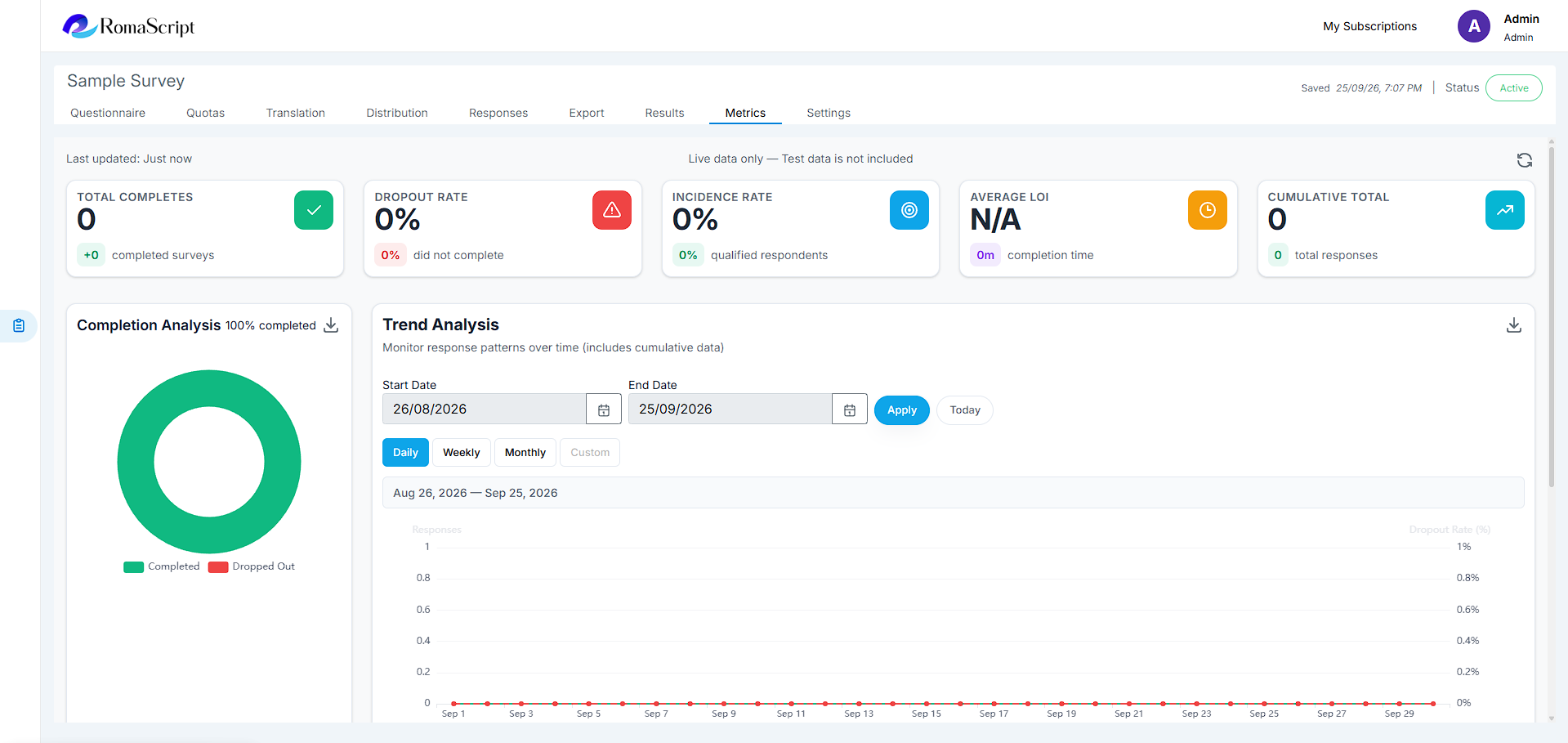Click the My Subscriptions link
The image size is (1568, 743).
1370,26
